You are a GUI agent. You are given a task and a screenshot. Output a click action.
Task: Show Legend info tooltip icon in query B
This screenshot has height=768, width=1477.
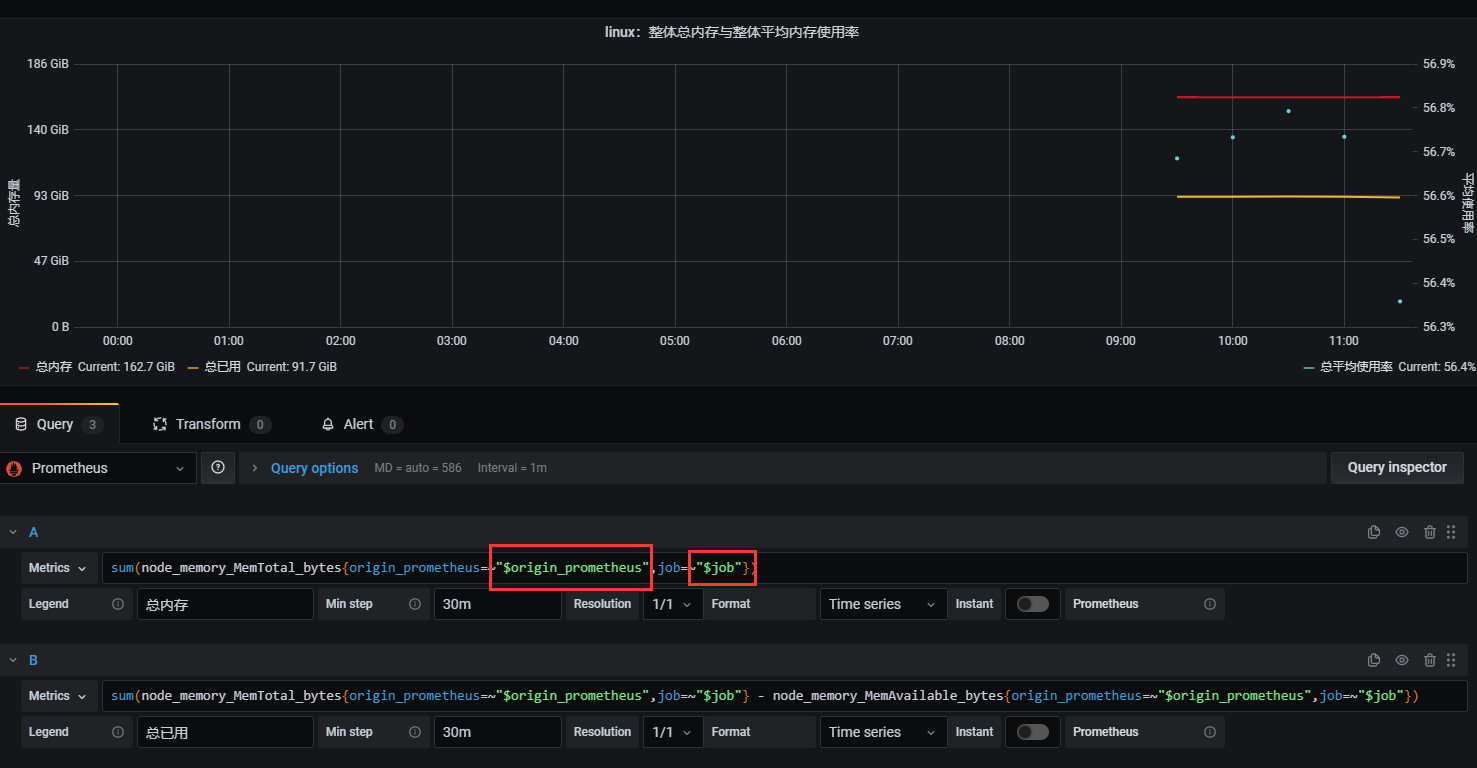tap(118, 732)
